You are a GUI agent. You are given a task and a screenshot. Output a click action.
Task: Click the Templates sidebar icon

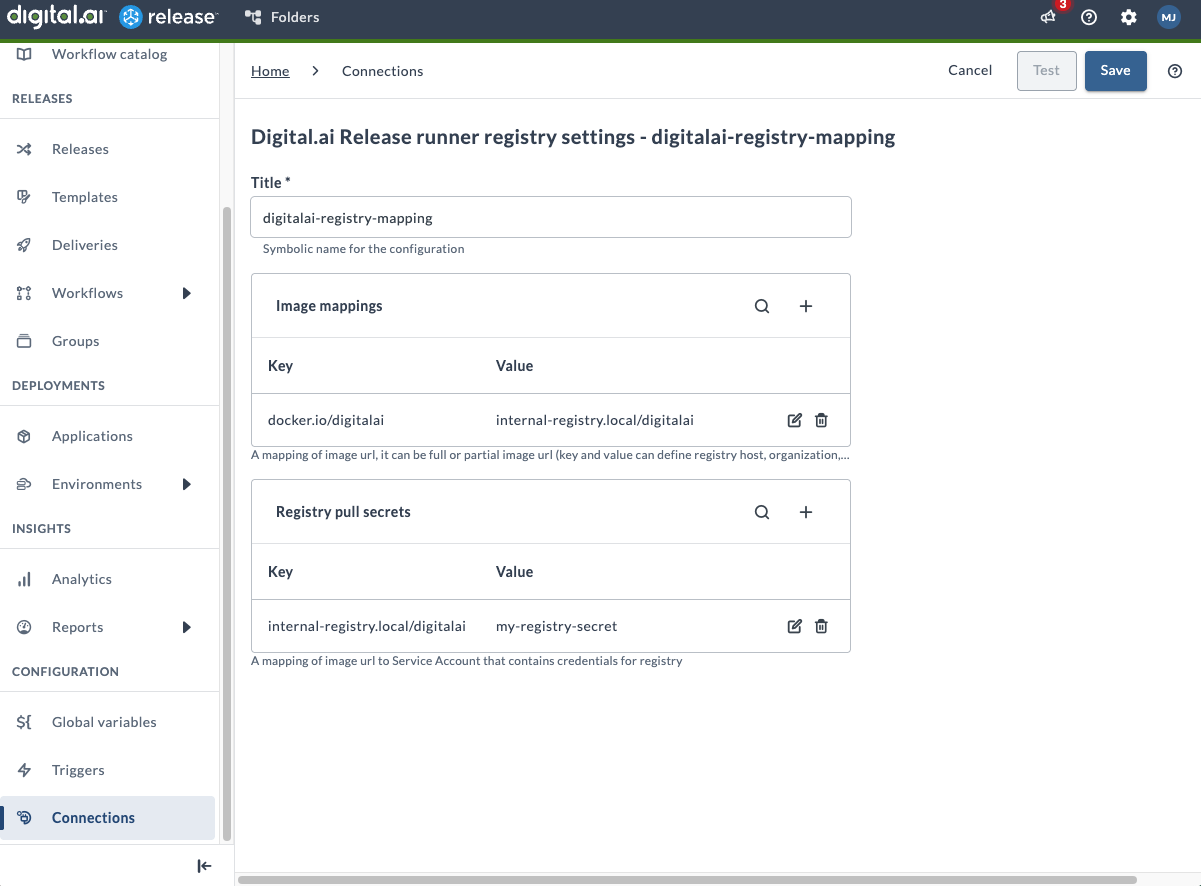click(x=24, y=197)
